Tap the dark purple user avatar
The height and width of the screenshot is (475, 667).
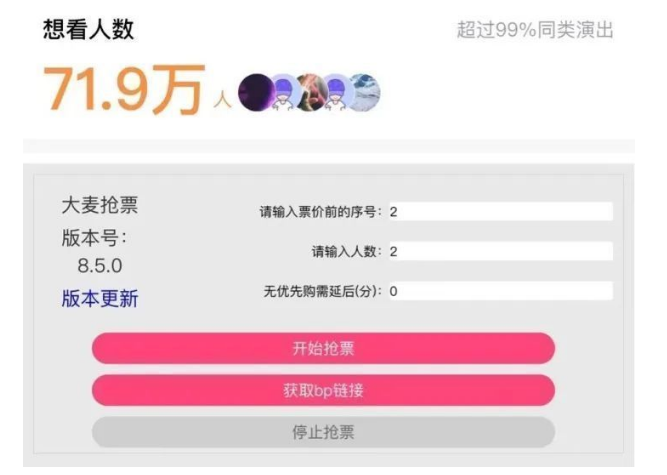tap(256, 92)
